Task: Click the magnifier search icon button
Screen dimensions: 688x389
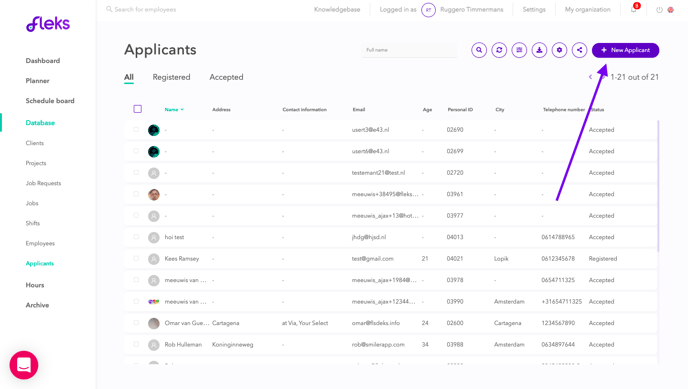Action: click(x=479, y=50)
